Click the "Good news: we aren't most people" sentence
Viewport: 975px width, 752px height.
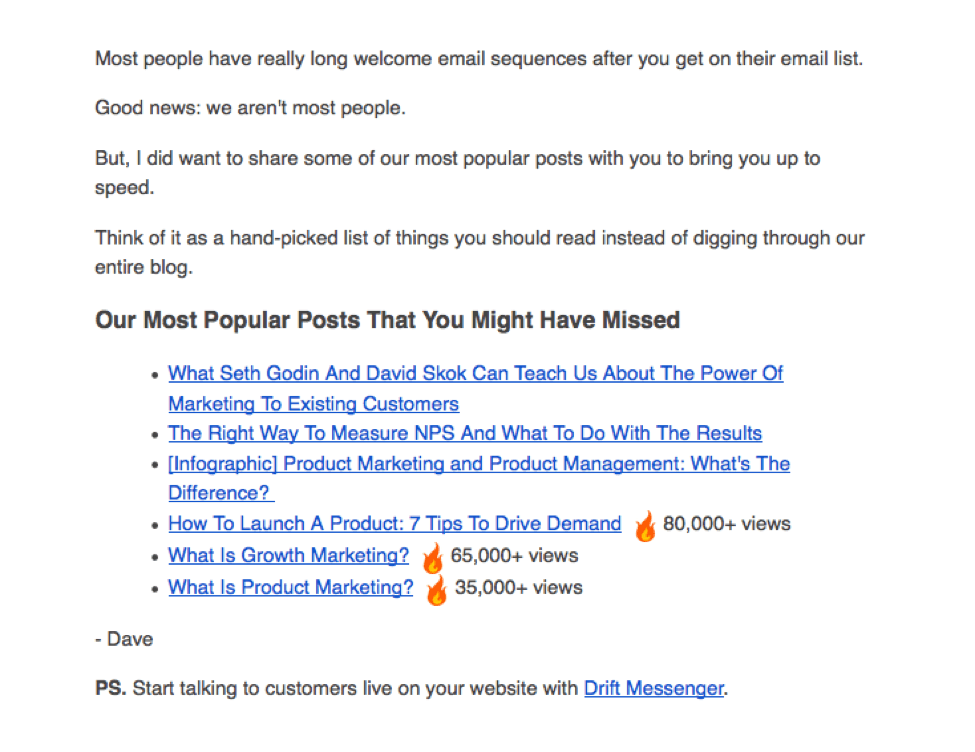click(250, 108)
